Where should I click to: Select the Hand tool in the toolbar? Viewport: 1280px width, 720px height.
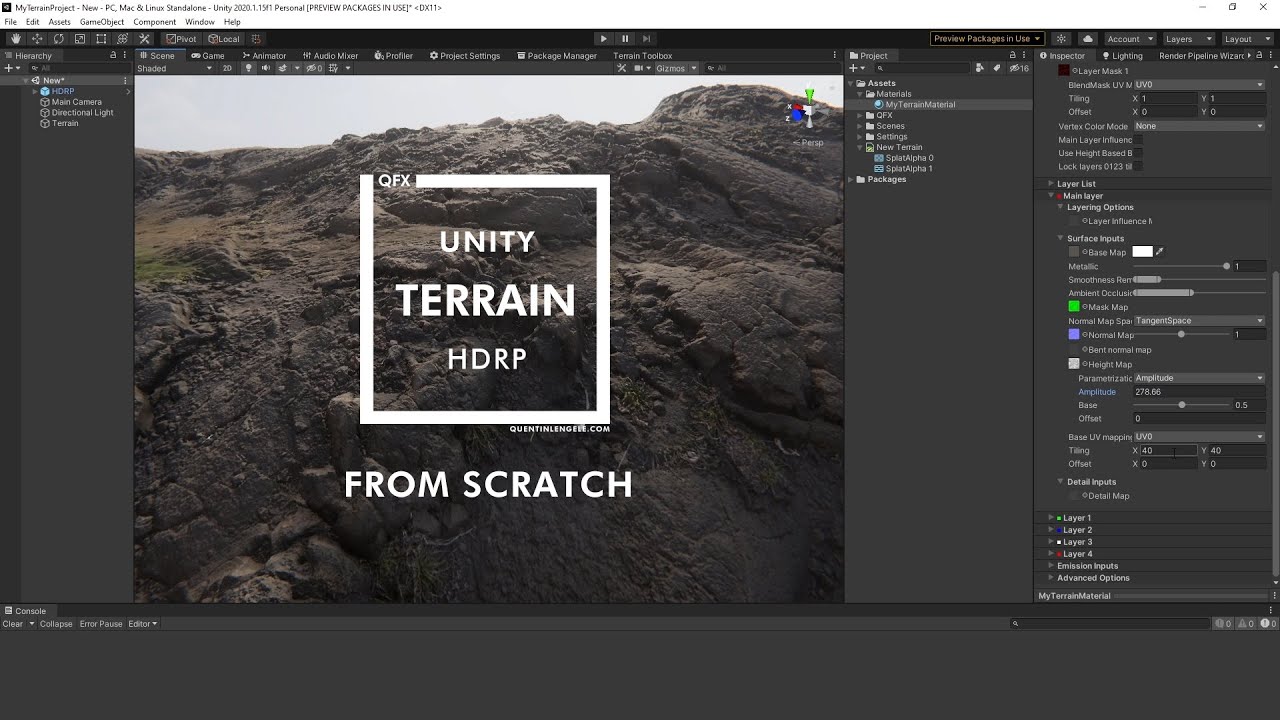point(16,39)
